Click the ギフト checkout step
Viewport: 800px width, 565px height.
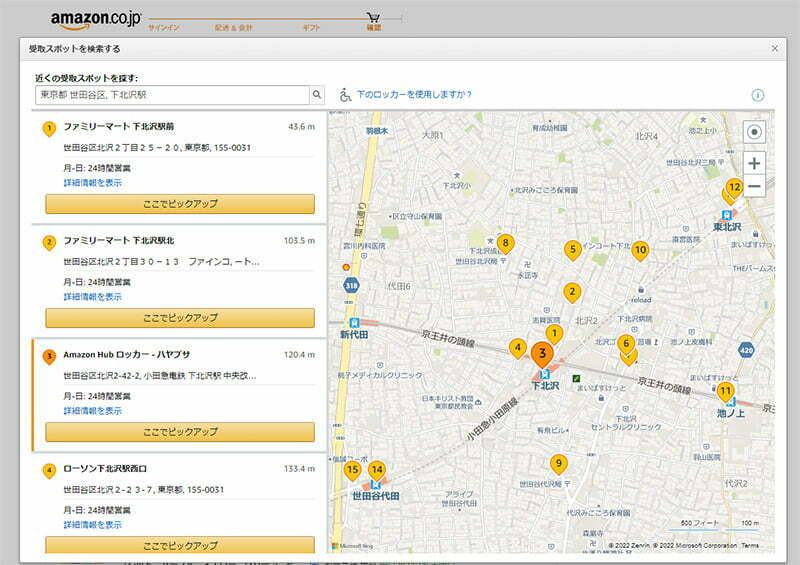click(x=311, y=28)
